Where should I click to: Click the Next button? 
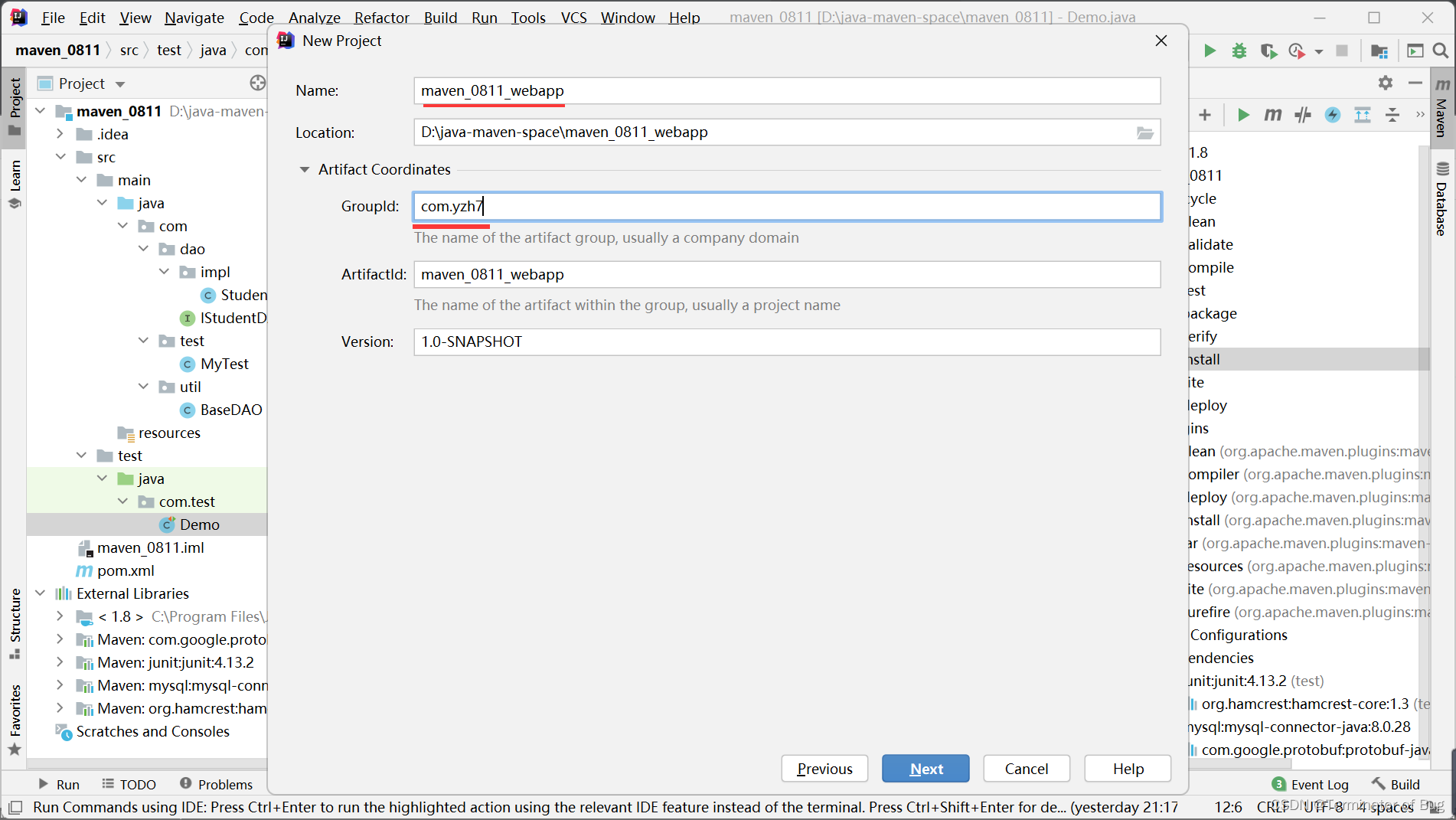(x=926, y=769)
